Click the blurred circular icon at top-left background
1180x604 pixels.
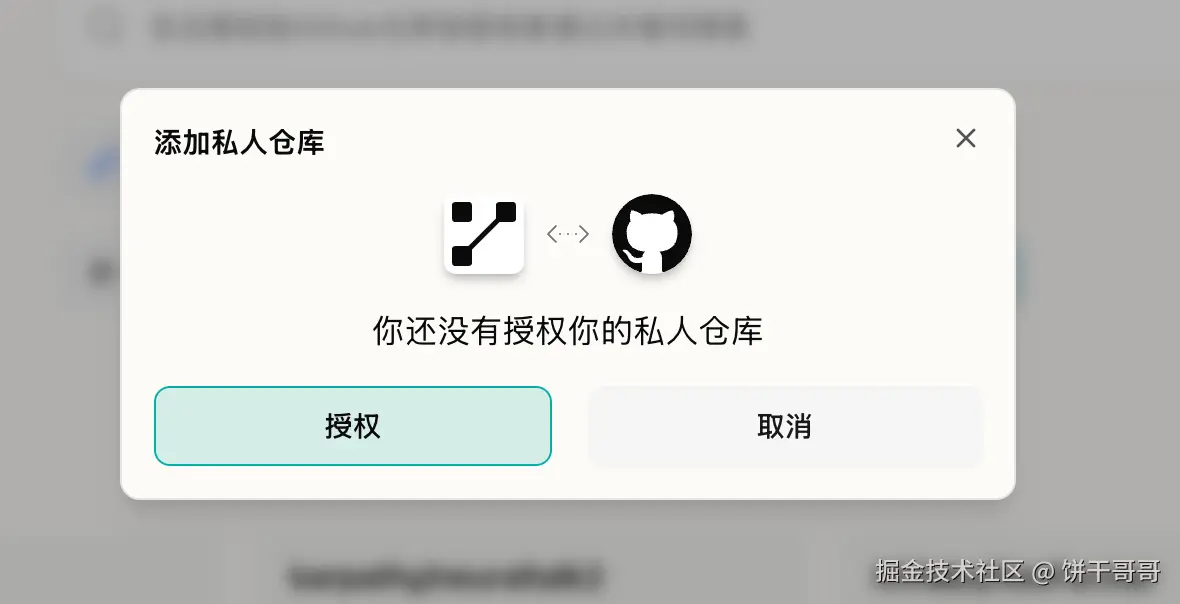pyautogui.click(x=108, y=26)
